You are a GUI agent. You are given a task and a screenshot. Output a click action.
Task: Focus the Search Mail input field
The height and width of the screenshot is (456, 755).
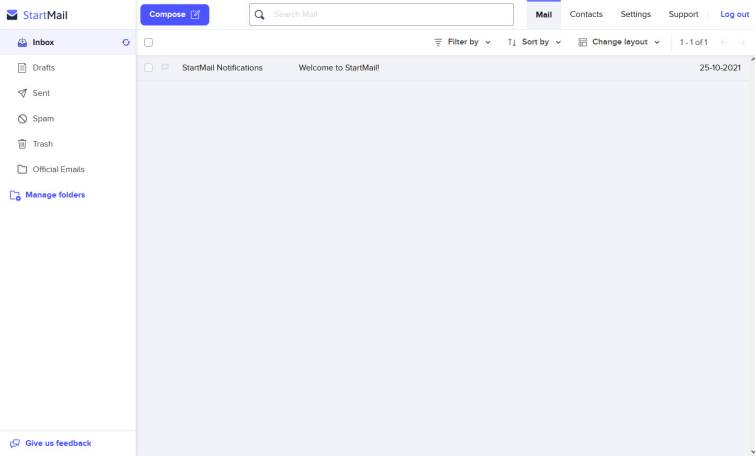(x=381, y=14)
